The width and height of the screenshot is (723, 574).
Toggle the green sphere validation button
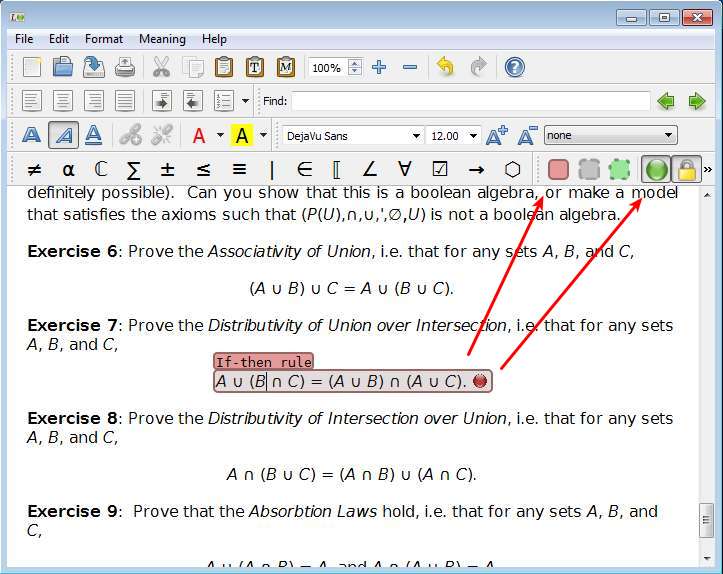point(656,170)
